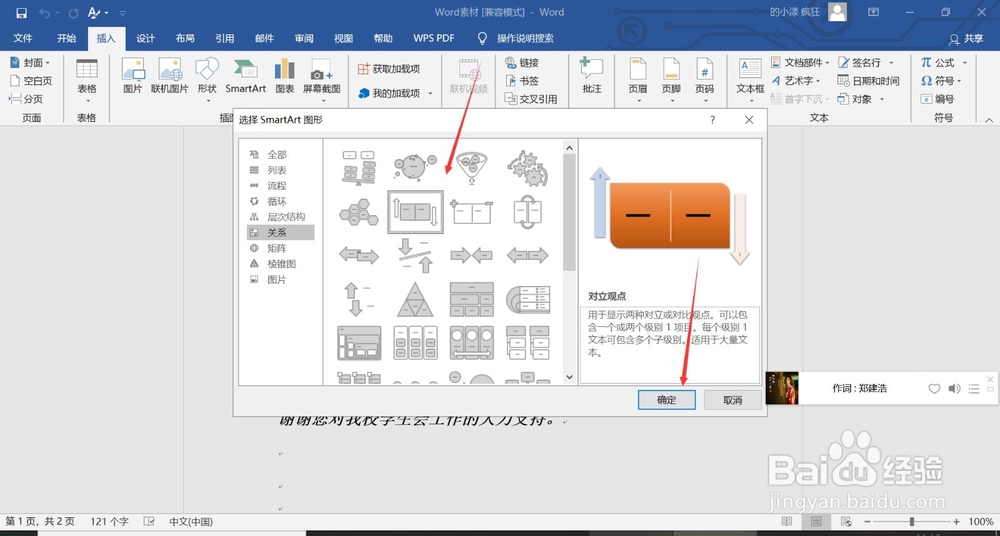1000x536 pixels.
Task: Mute via speaker icon on music popup
Action: (x=954, y=389)
